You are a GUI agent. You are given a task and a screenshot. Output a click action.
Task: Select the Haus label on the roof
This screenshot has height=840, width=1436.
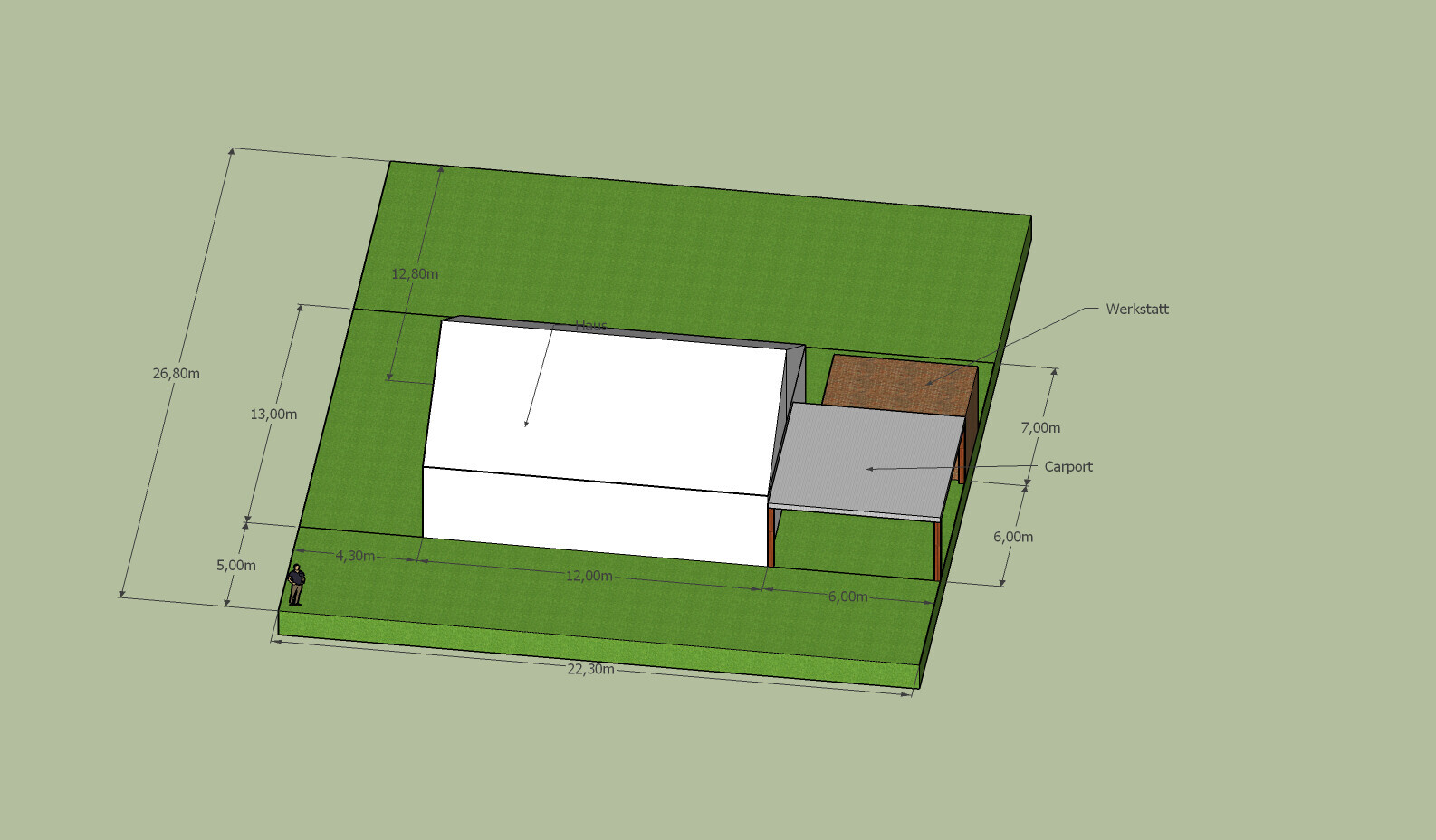pos(590,326)
